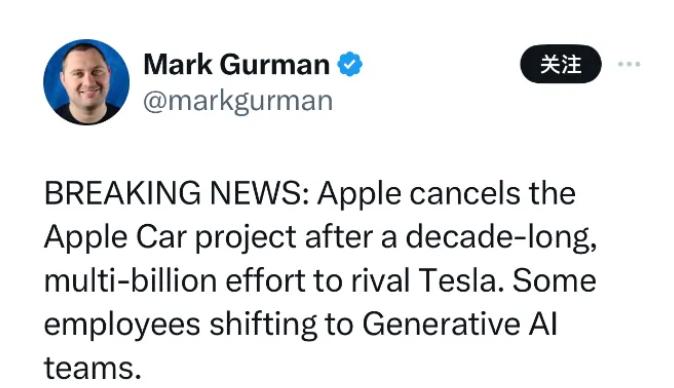Click the word Tesla in the tweet

pos(461,281)
